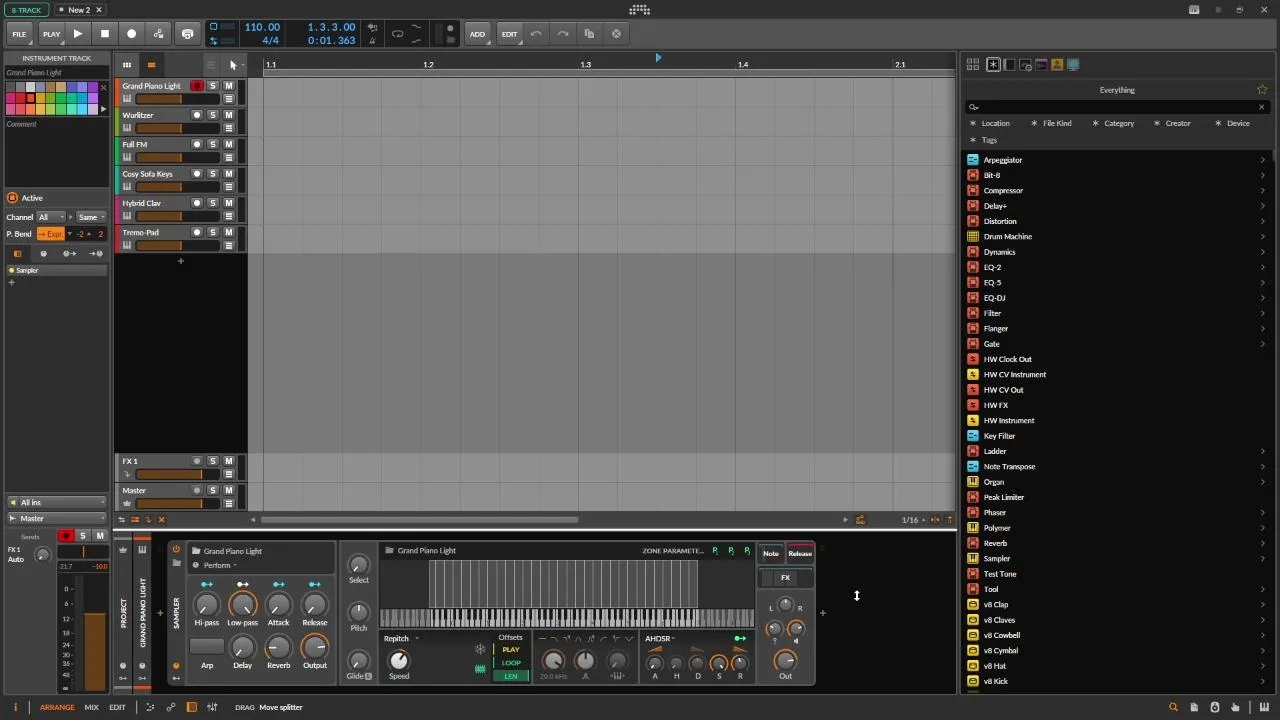This screenshot has height=720, width=1280.
Task: Click the snowflake freeze icon in Sampler
Action: (480, 649)
